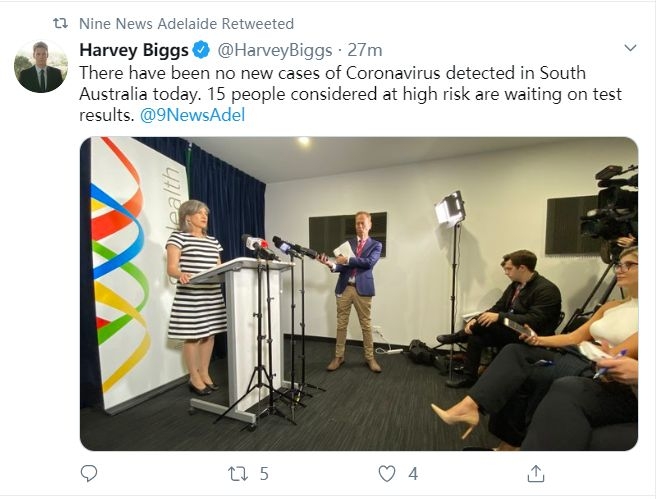This screenshot has height=499, width=660.
Task: Open the "Nine News Adelaide Retweeted" link
Action: tap(186, 22)
